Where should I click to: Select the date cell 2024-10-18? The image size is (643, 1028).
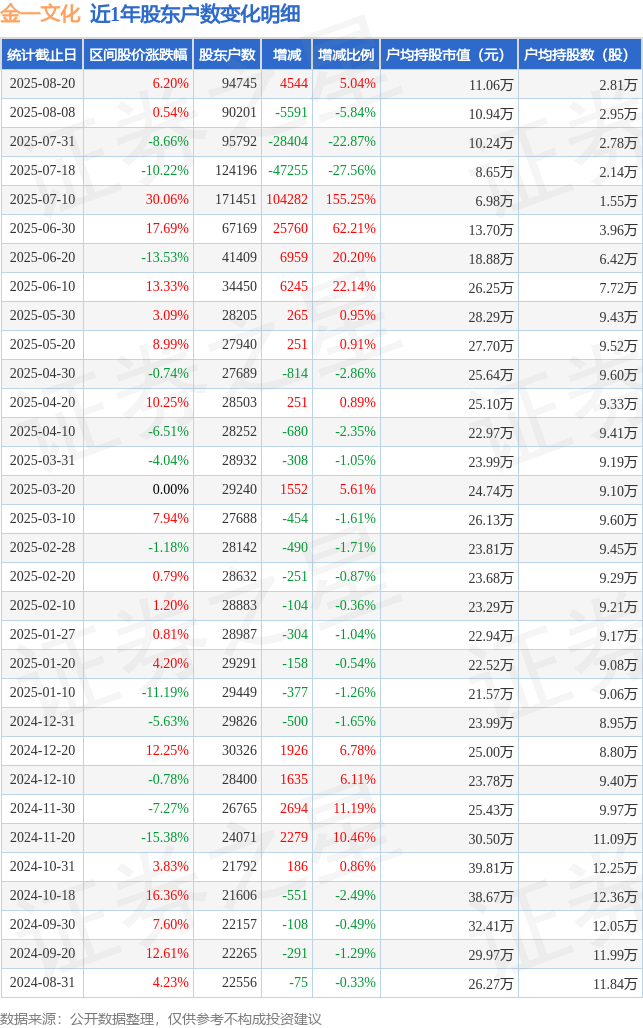click(43, 895)
